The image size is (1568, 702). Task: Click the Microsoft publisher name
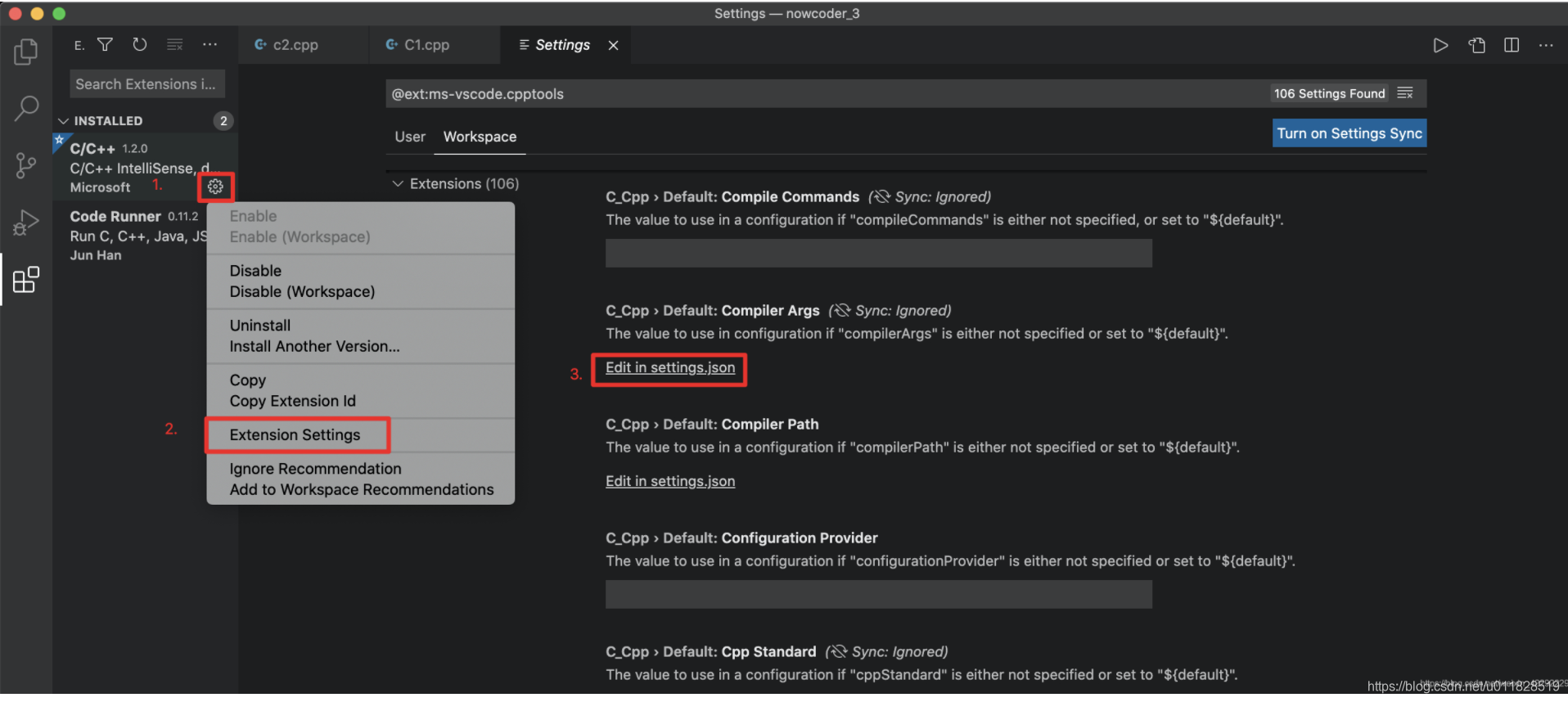pyautogui.click(x=100, y=187)
